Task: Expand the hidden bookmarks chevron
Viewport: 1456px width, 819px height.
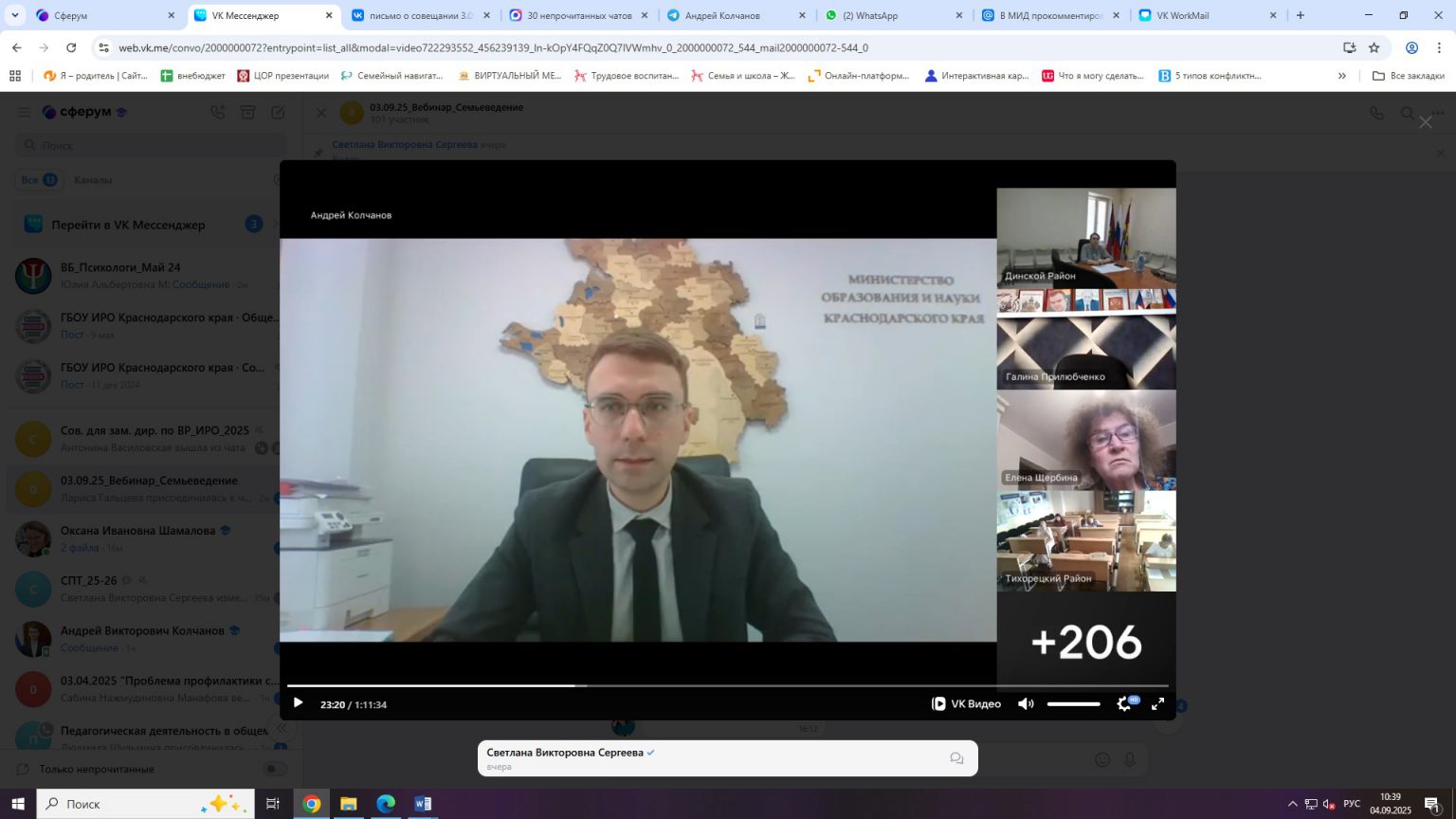Action: [1341, 76]
